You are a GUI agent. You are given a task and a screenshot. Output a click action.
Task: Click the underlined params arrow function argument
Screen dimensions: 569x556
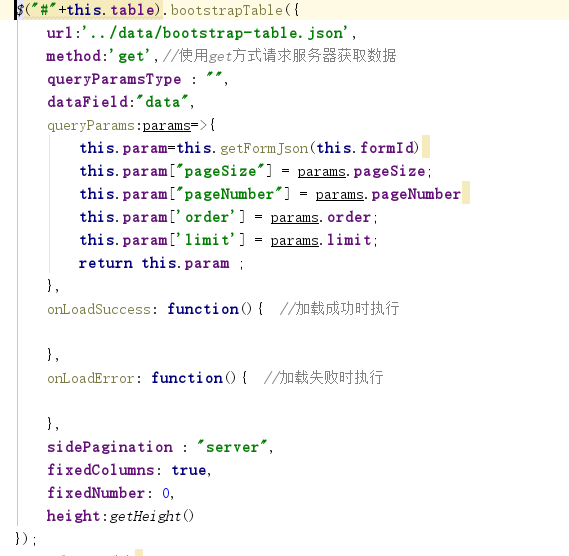pyautogui.click(x=167, y=126)
